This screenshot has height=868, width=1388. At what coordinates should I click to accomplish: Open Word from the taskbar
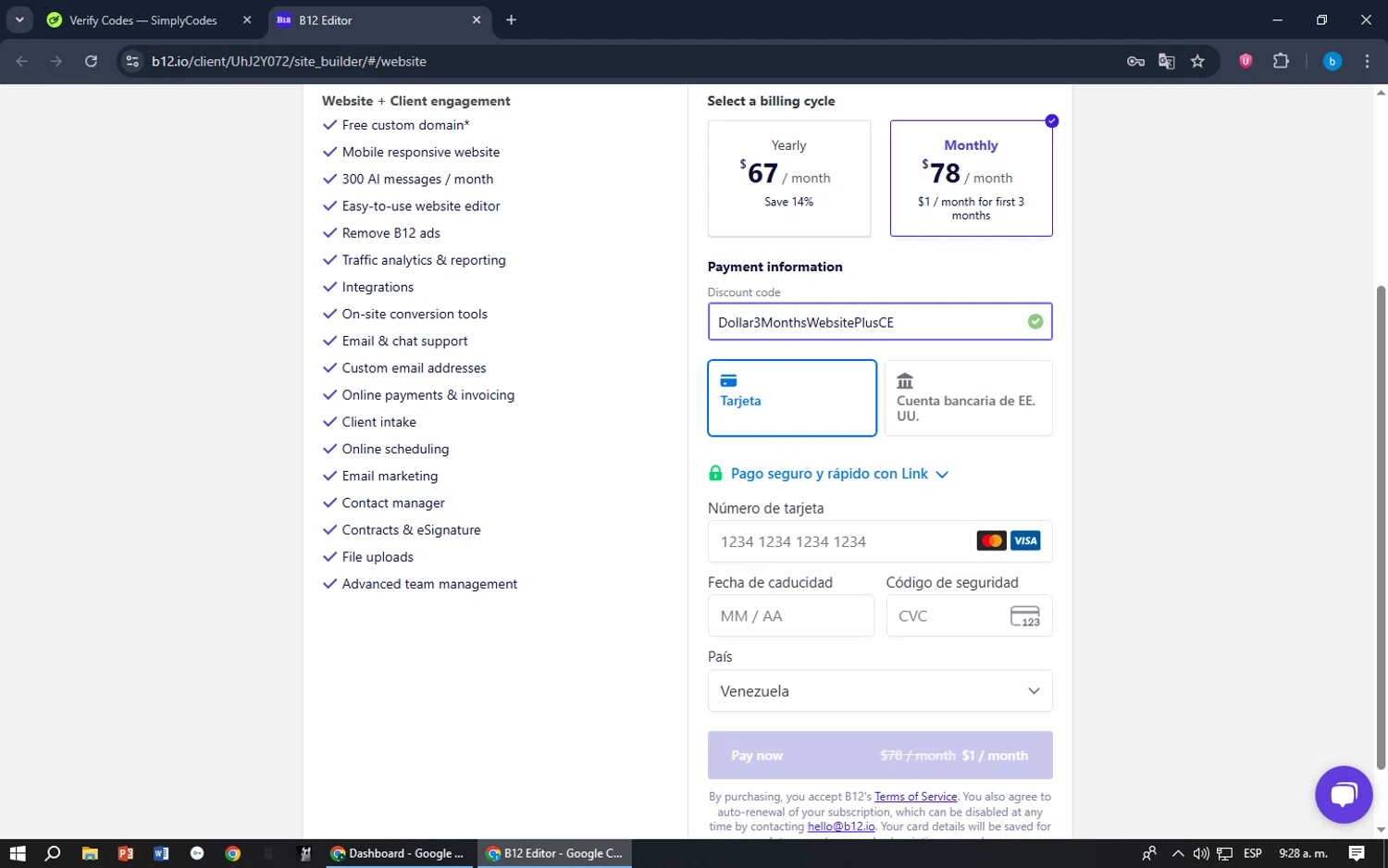161,853
